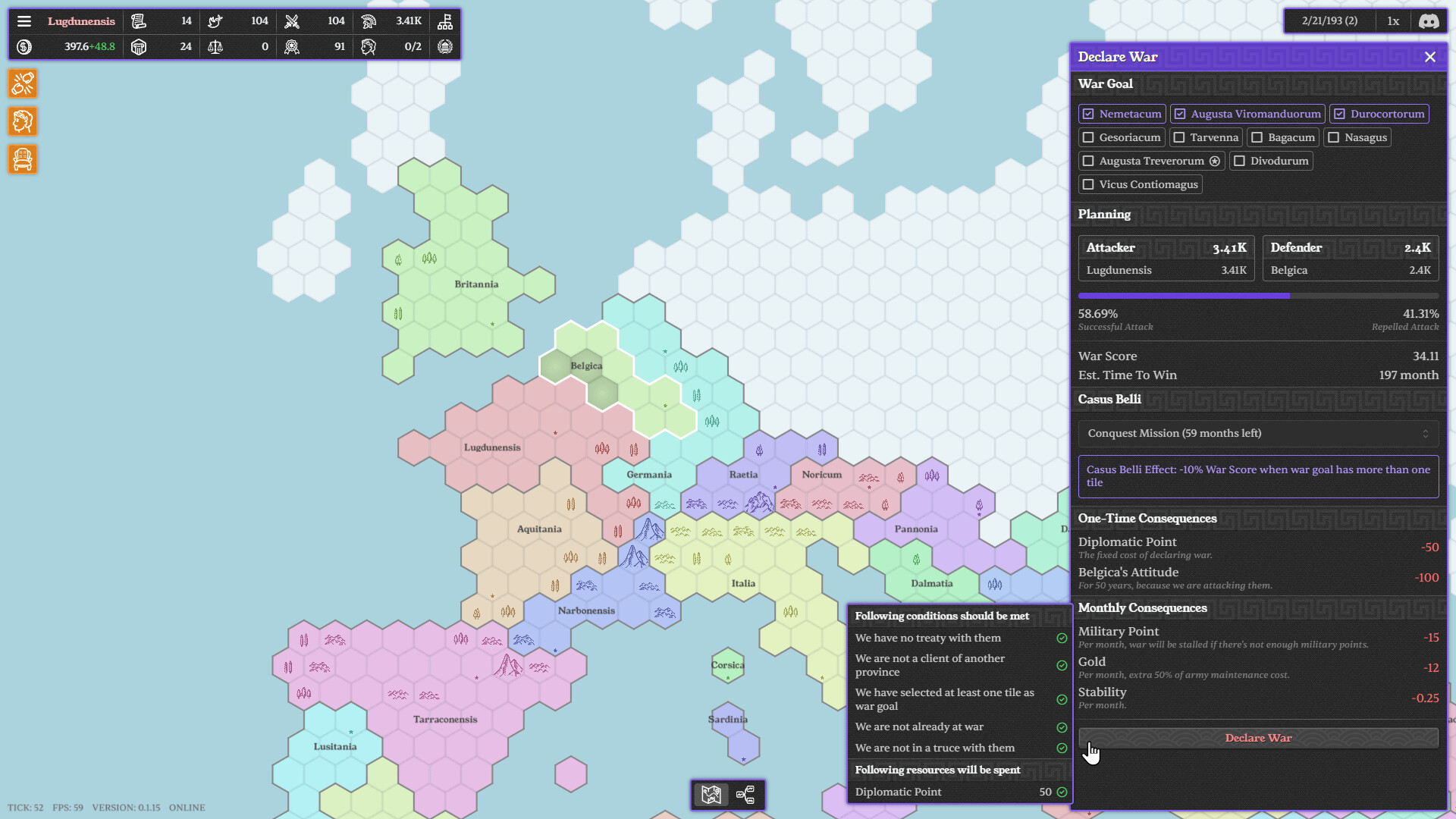1456x819 pixels.
Task: Switch to the map view icon
Action: click(711, 795)
